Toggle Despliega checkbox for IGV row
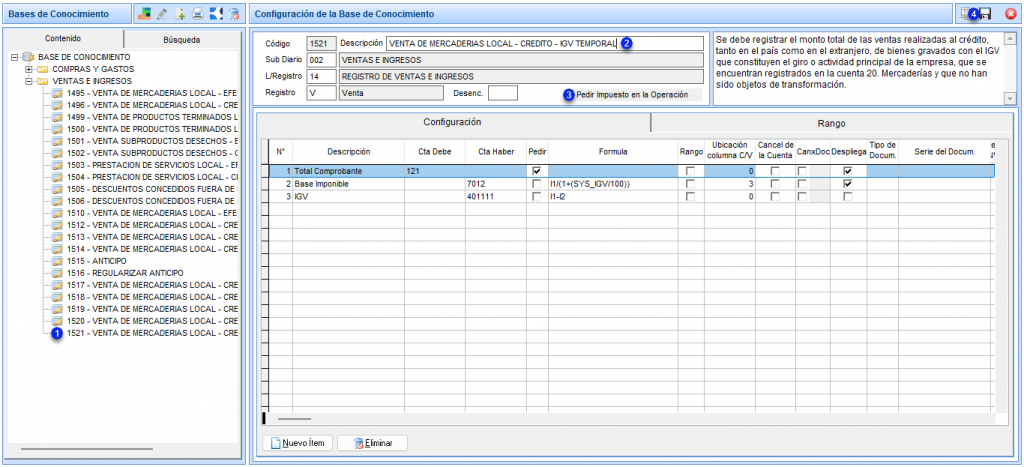Screen dimensions: 1024x467 (848, 196)
